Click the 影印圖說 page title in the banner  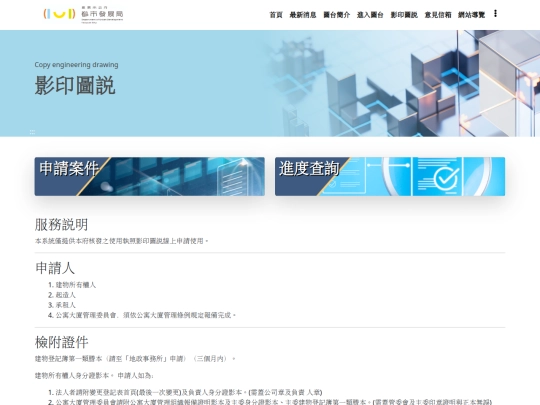tap(75, 85)
